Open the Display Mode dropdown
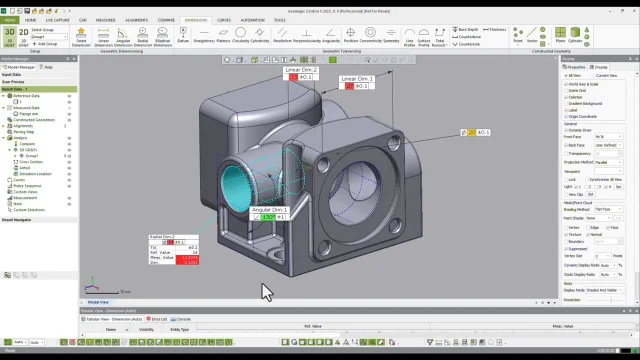Screen dimensions: 640x360 [x=604, y=290]
